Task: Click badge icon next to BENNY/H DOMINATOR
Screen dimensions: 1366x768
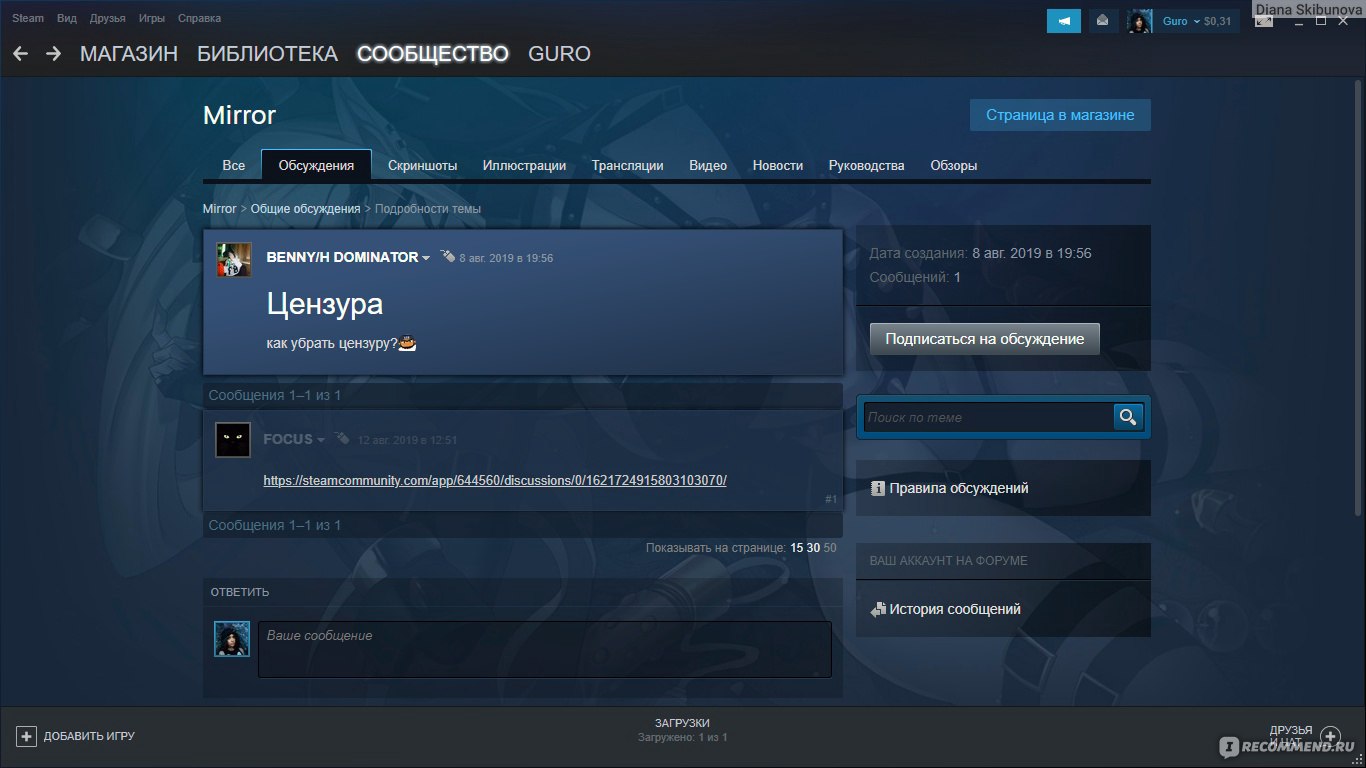Action: (x=447, y=256)
